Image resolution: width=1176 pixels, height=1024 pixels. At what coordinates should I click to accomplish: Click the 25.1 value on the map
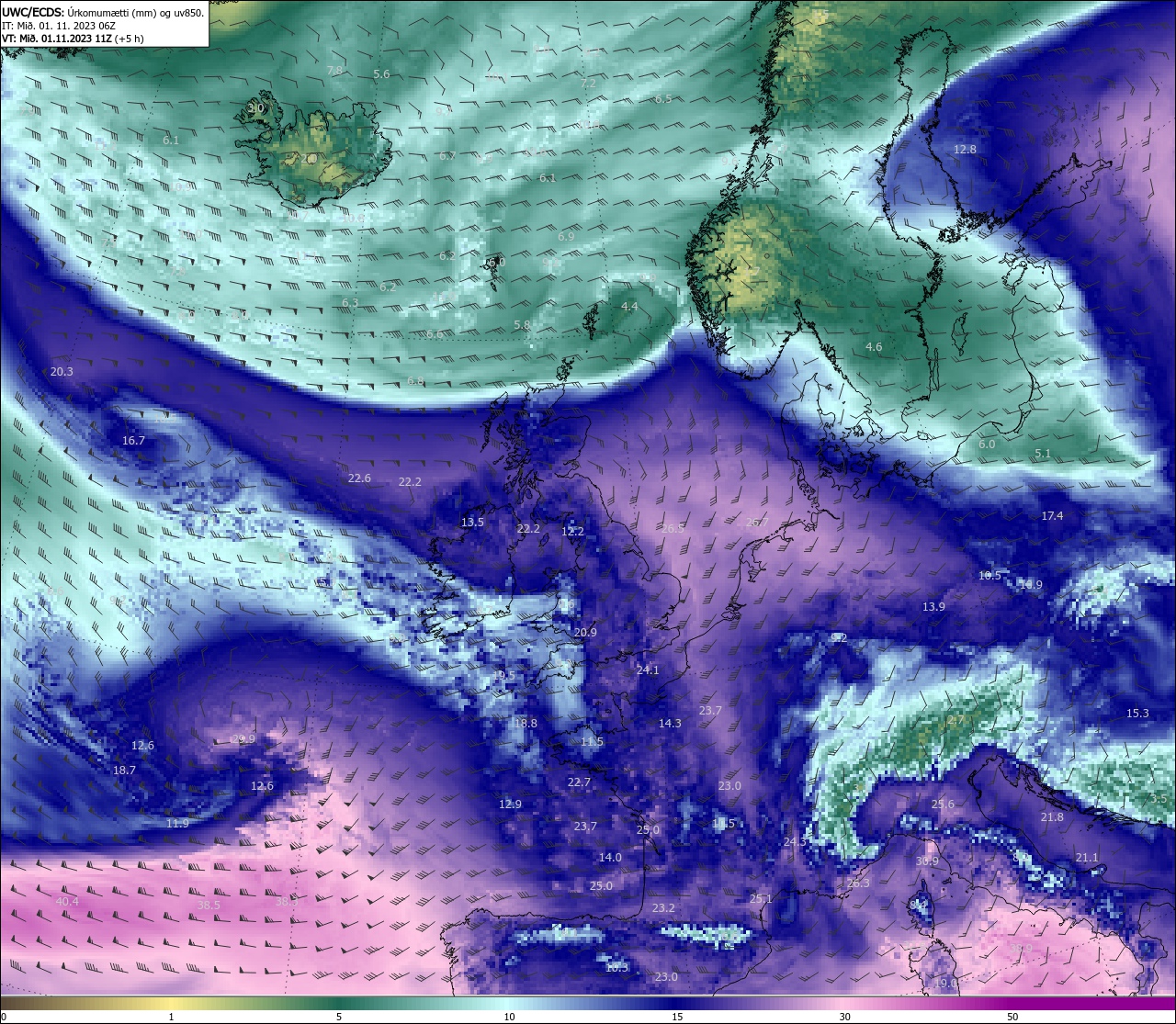click(x=761, y=899)
